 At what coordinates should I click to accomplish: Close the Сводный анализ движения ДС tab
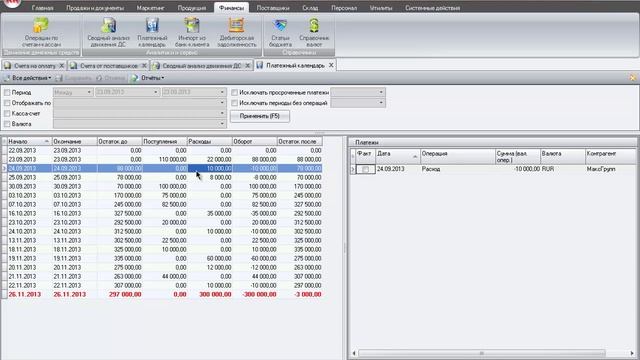[247, 65]
